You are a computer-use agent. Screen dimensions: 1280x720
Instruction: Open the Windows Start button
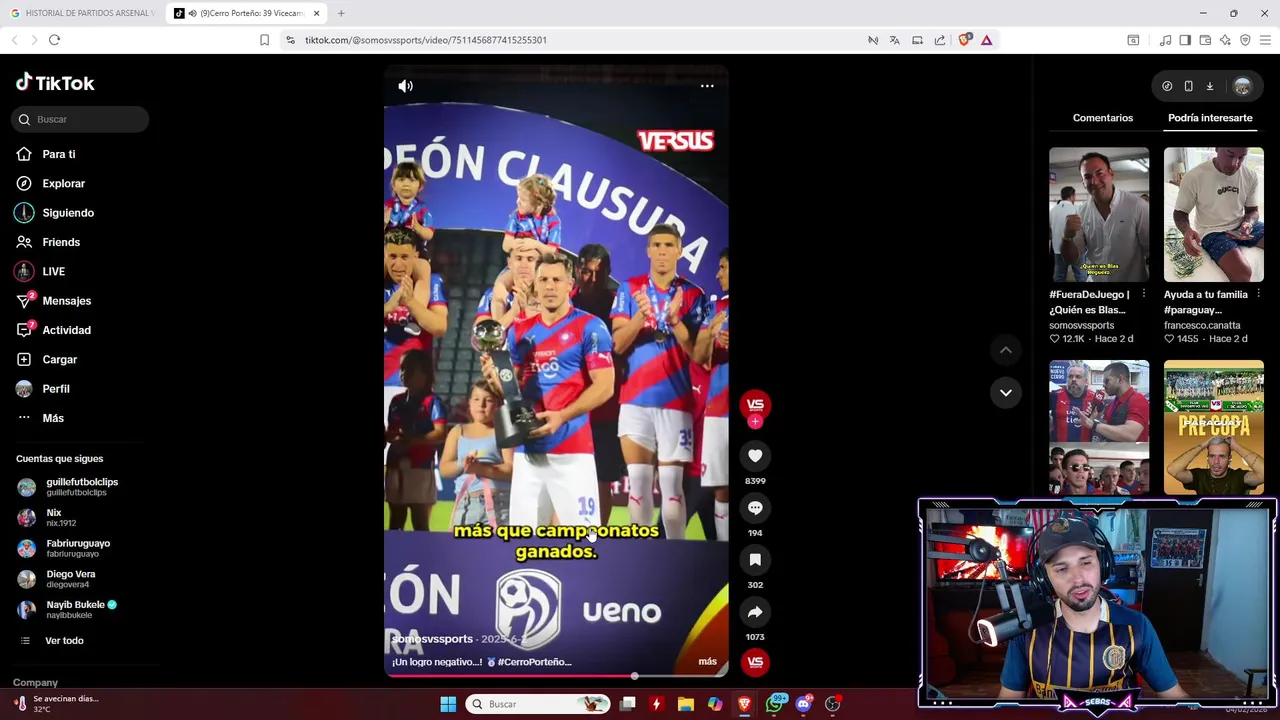point(448,704)
